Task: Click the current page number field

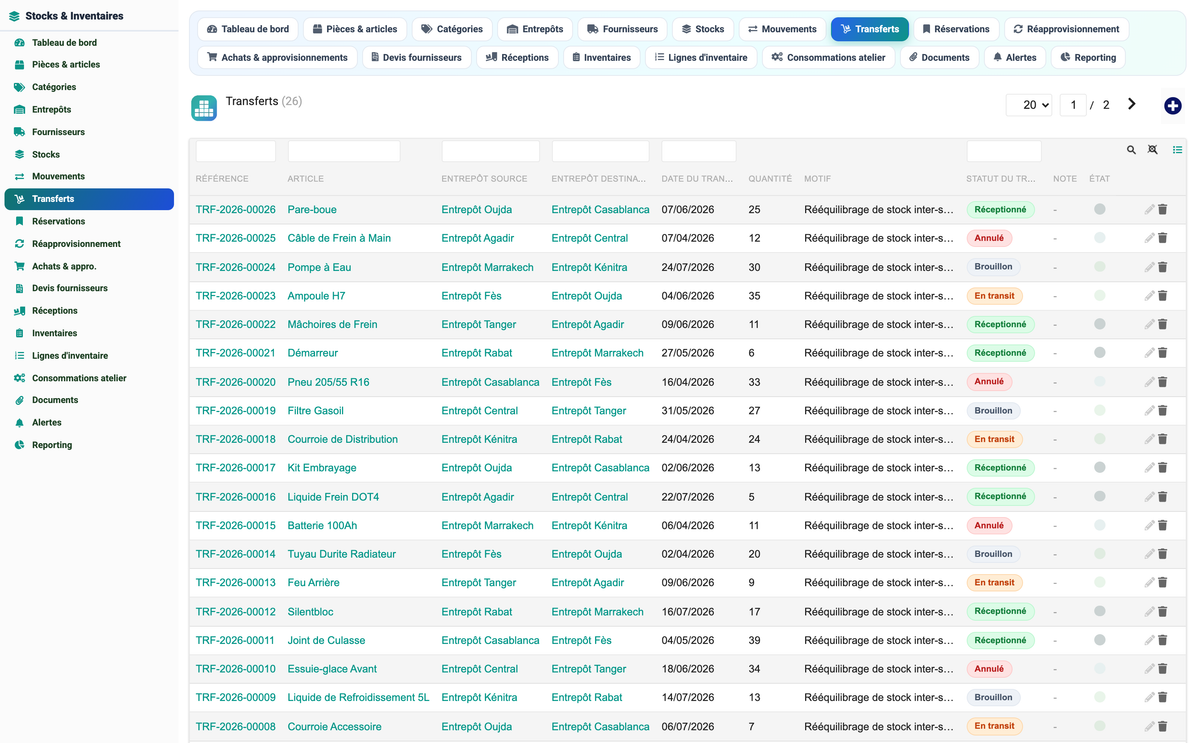Action: pyautogui.click(x=1073, y=105)
